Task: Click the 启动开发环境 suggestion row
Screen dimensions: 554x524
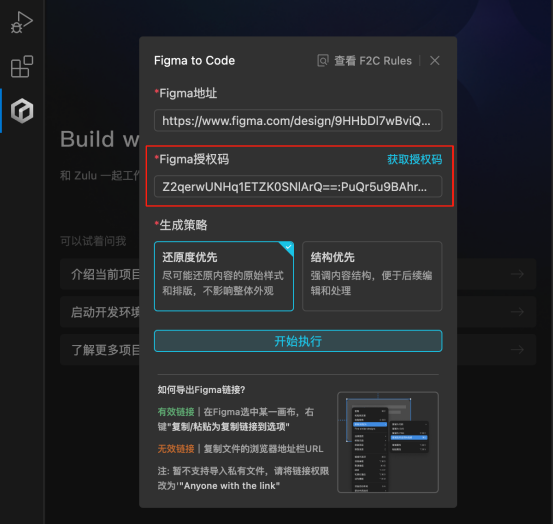Action: click(298, 312)
